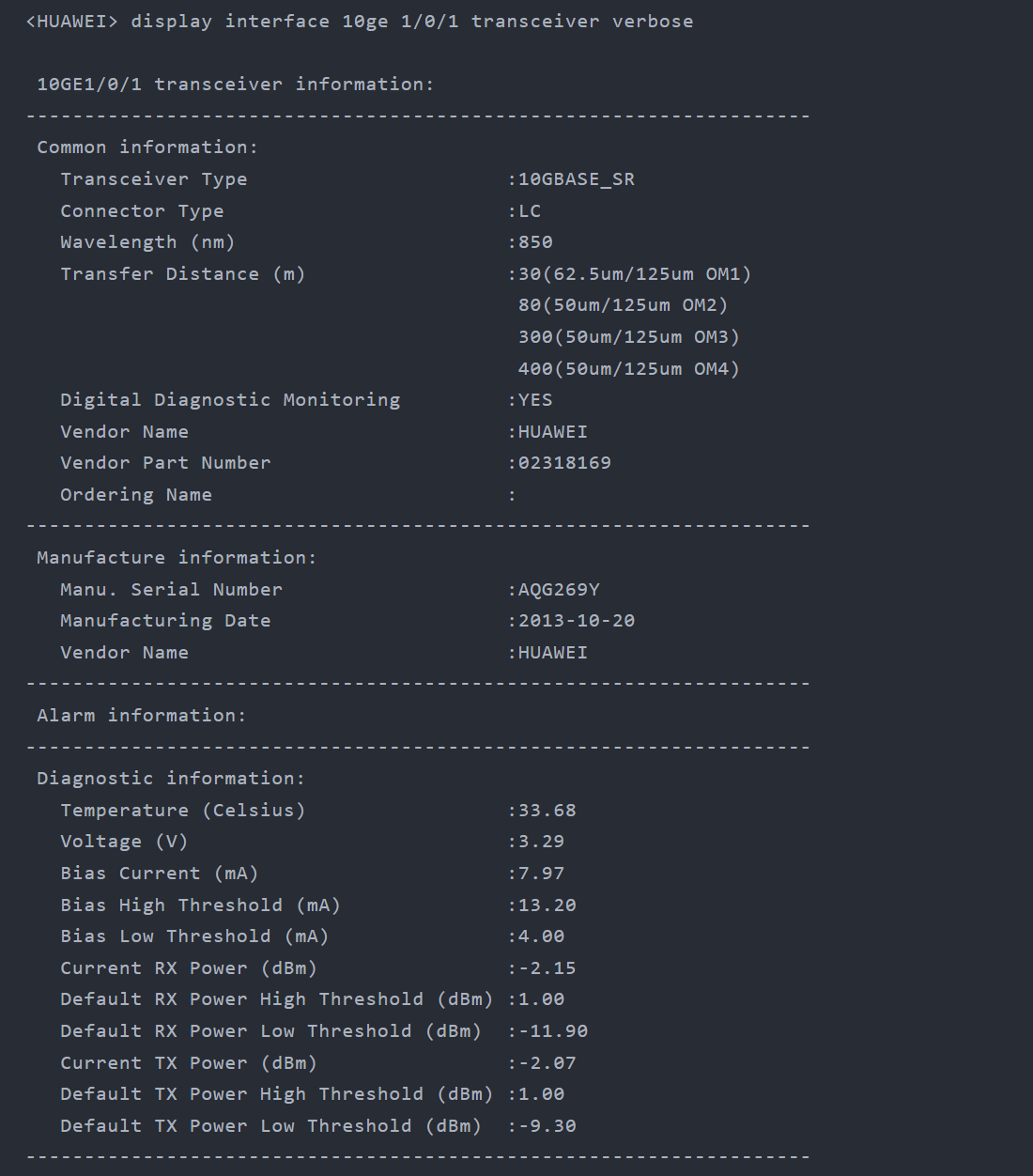Image resolution: width=1033 pixels, height=1176 pixels.
Task: Click the serial number AQG269Y
Action: click(559, 590)
